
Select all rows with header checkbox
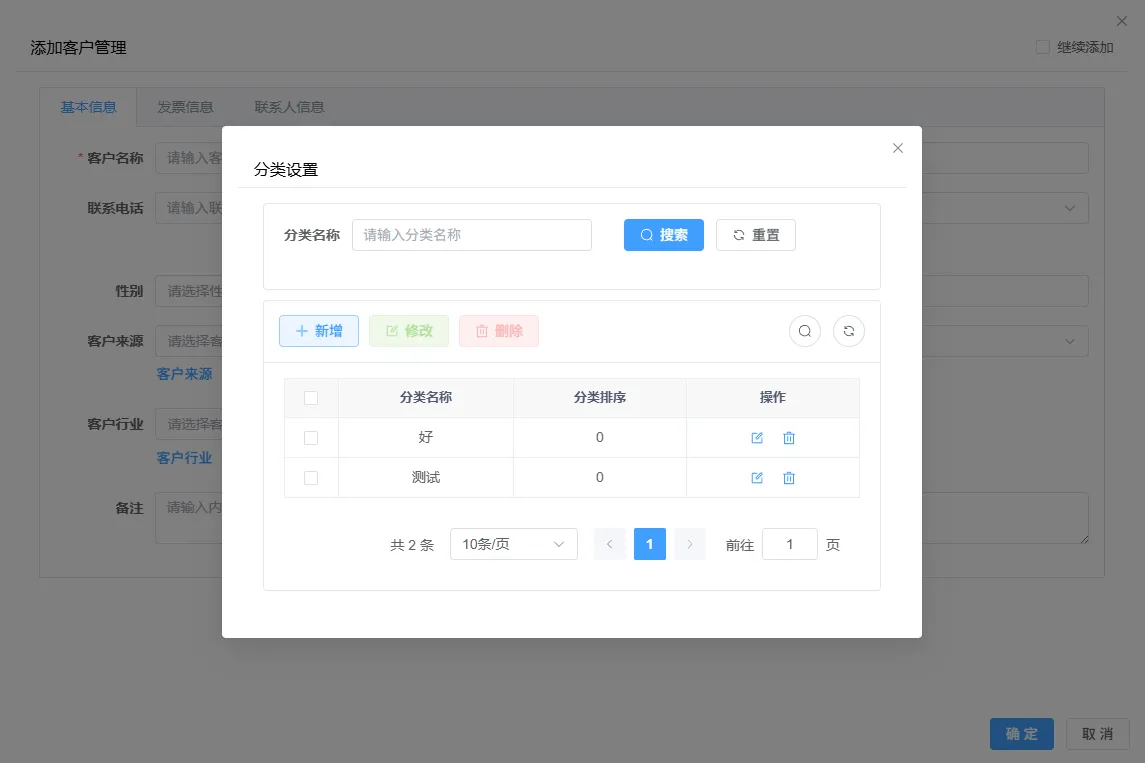(311, 398)
